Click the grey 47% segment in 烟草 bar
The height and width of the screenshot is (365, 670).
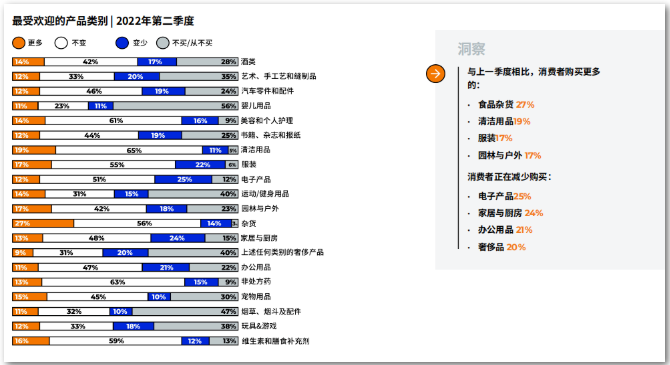point(185,312)
